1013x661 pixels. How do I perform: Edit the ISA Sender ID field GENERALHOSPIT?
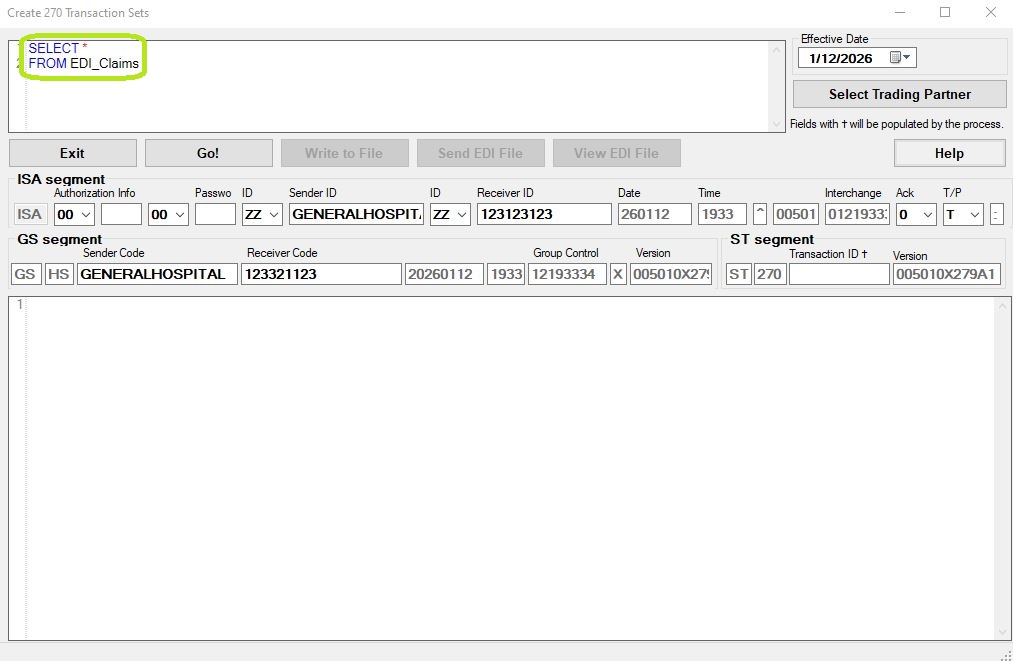coord(356,215)
